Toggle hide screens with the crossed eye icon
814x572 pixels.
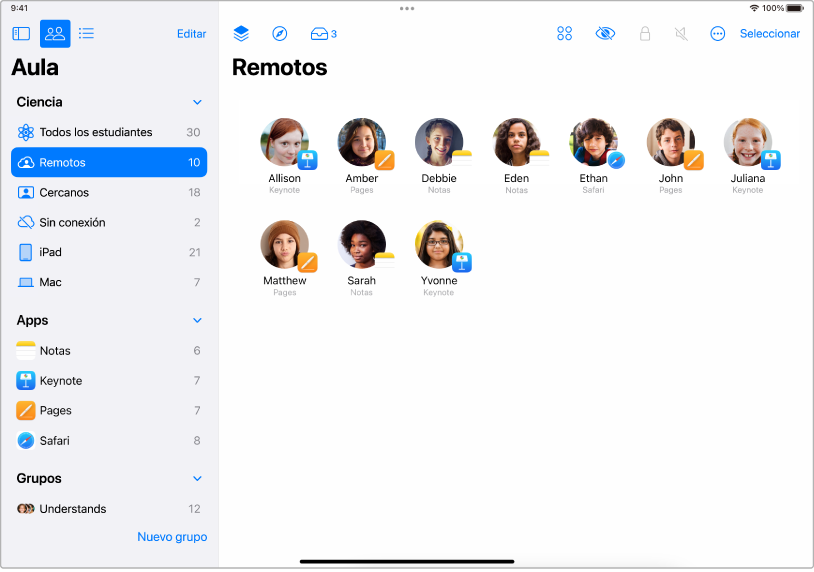point(605,34)
